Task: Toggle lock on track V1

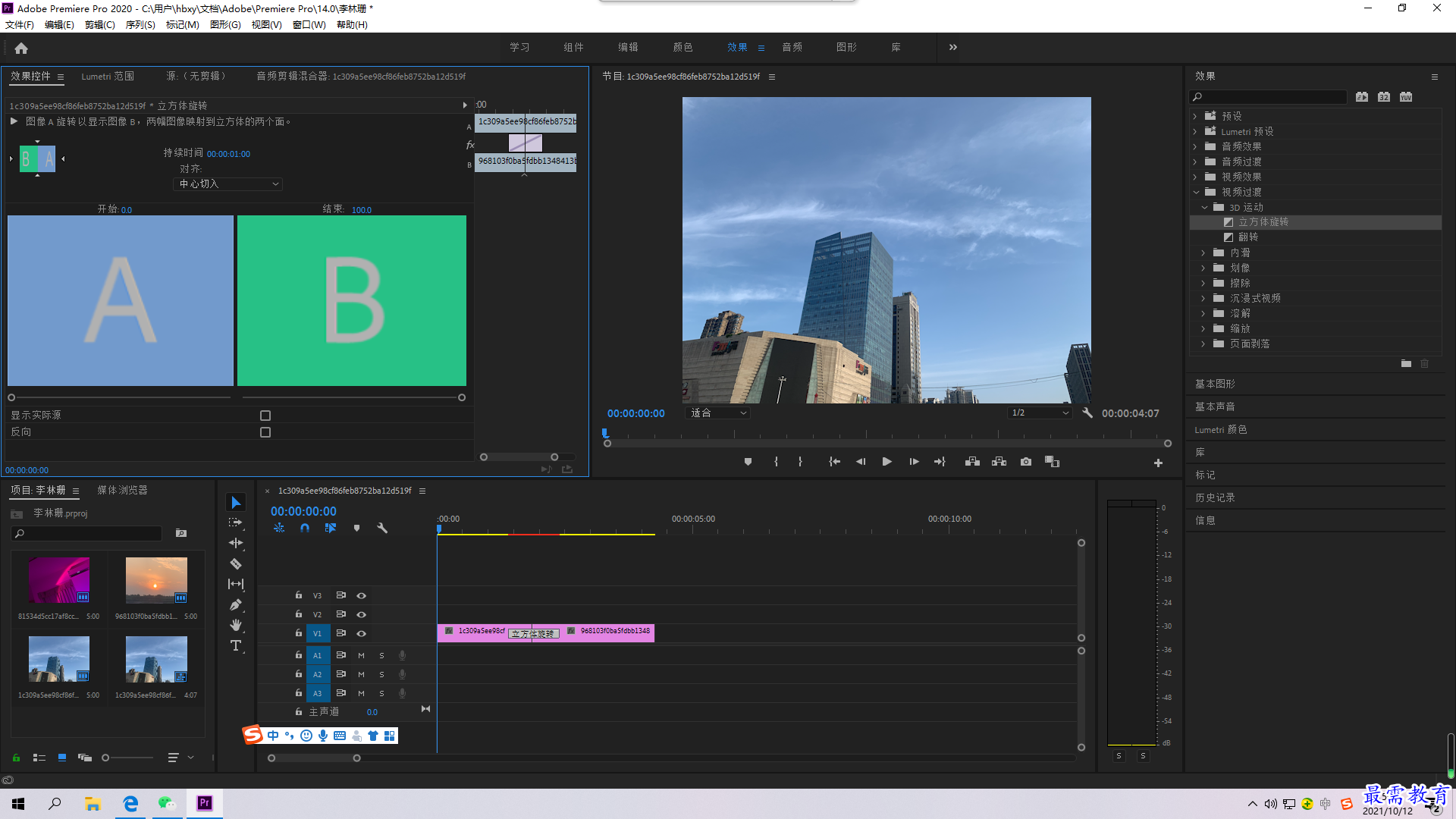Action: 299,632
